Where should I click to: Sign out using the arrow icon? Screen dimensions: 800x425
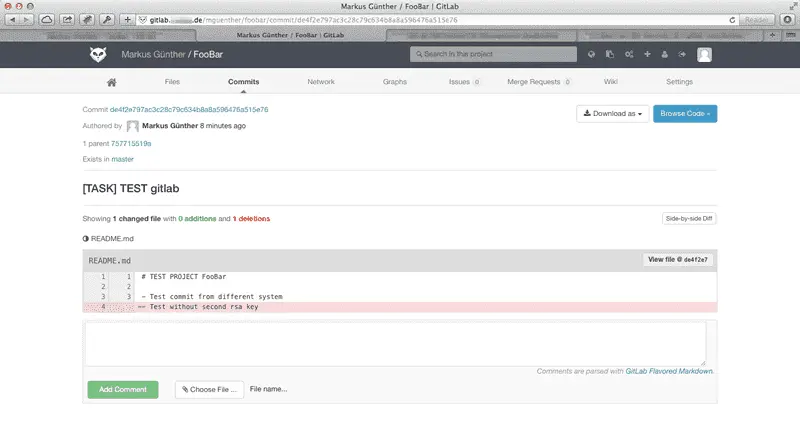click(x=682, y=54)
